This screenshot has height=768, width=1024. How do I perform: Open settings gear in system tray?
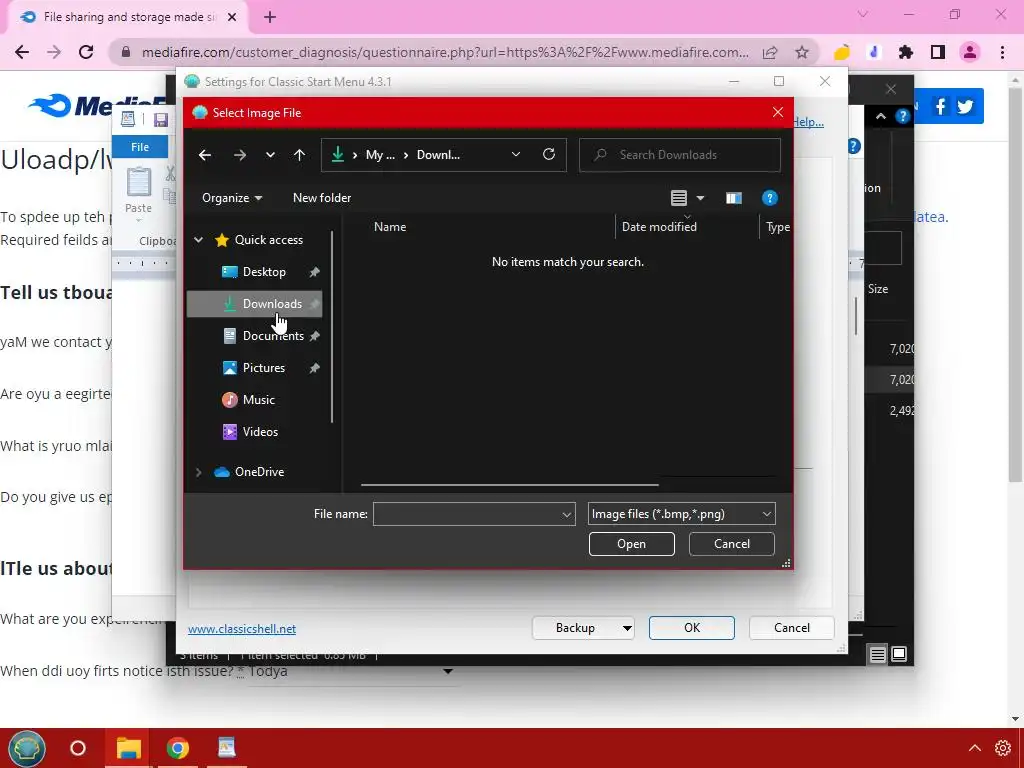[x=1003, y=748]
